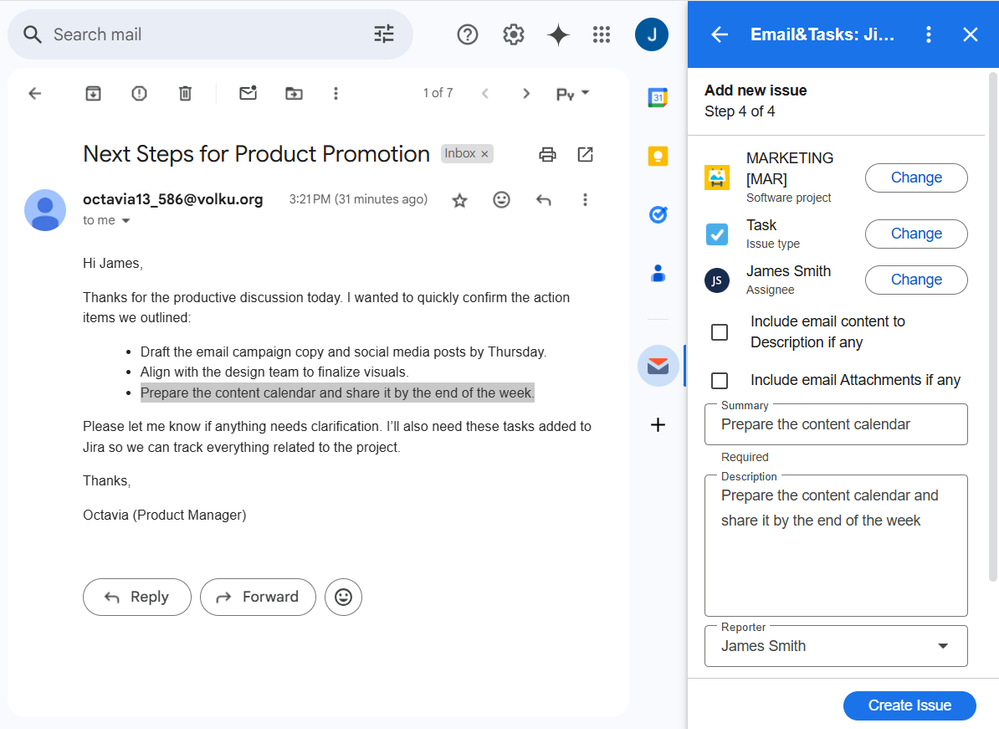Mark email as unread
The height and width of the screenshot is (729, 999).
coord(248,93)
